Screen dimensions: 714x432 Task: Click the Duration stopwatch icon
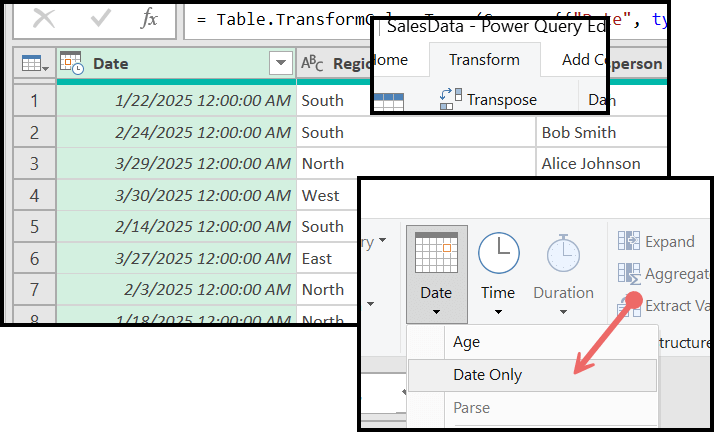coord(563,255)
